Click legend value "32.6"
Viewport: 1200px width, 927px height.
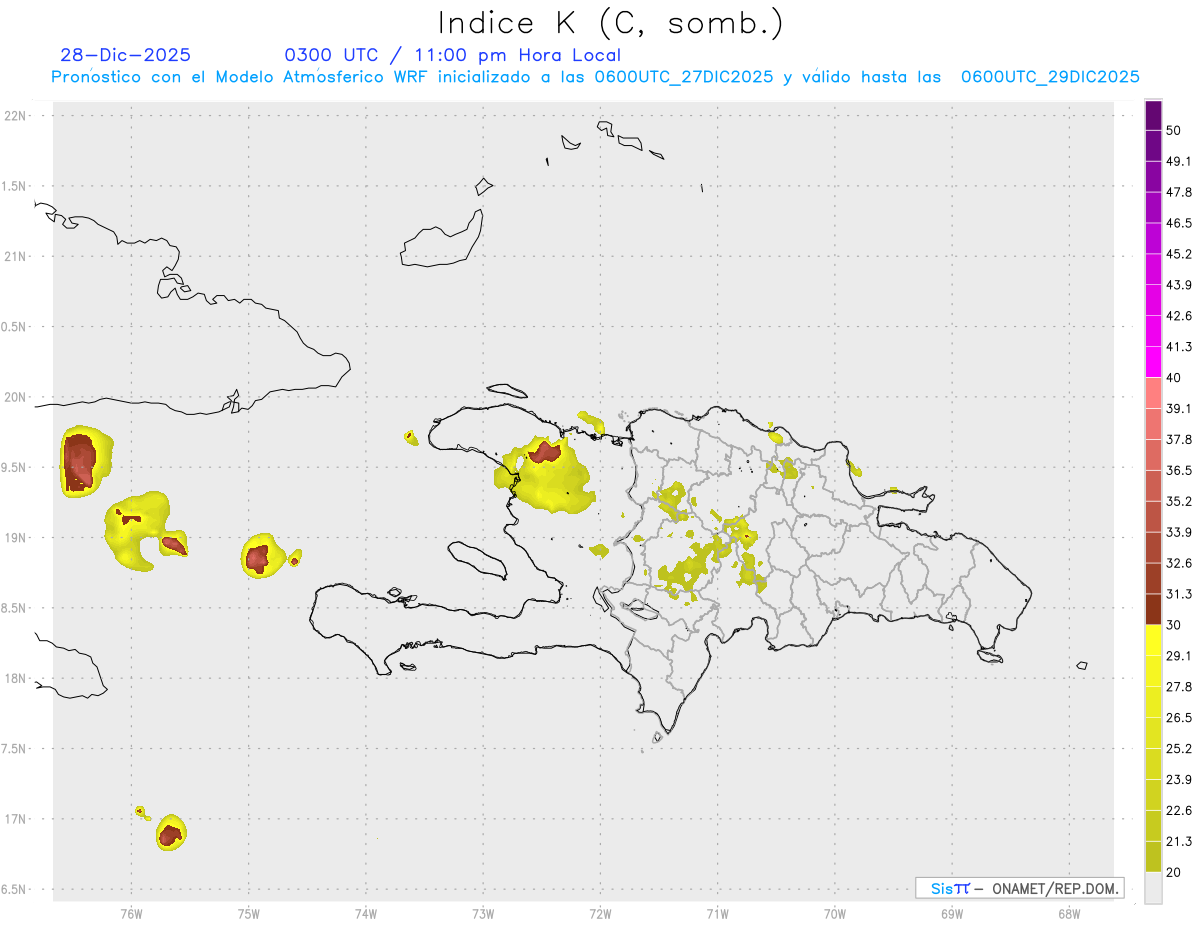click(1178, 563)
